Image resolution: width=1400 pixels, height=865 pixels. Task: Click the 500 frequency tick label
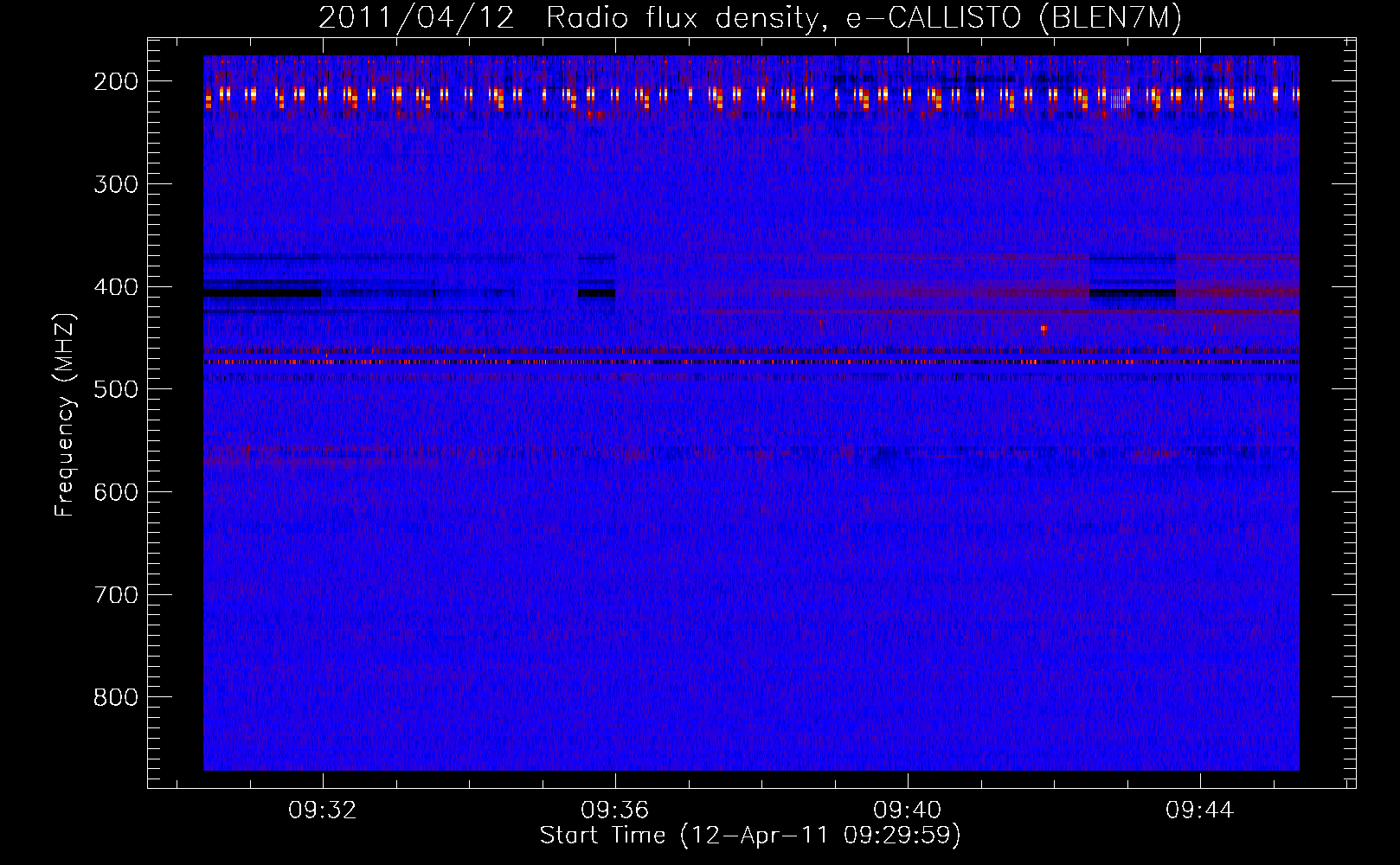pyautogui.click(x=116, y=390)
